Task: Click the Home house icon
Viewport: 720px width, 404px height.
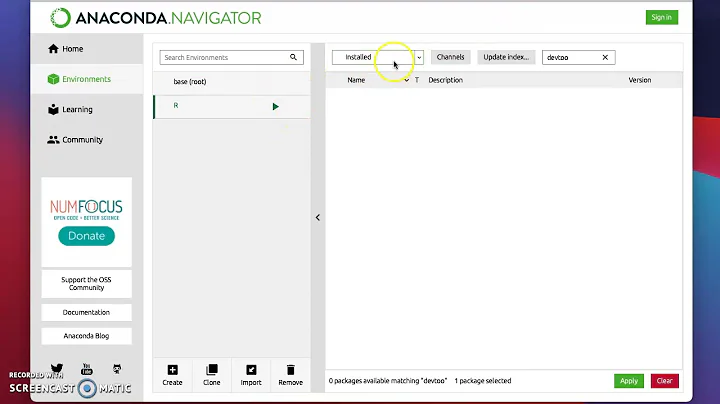Action: [x=53, y=49]
